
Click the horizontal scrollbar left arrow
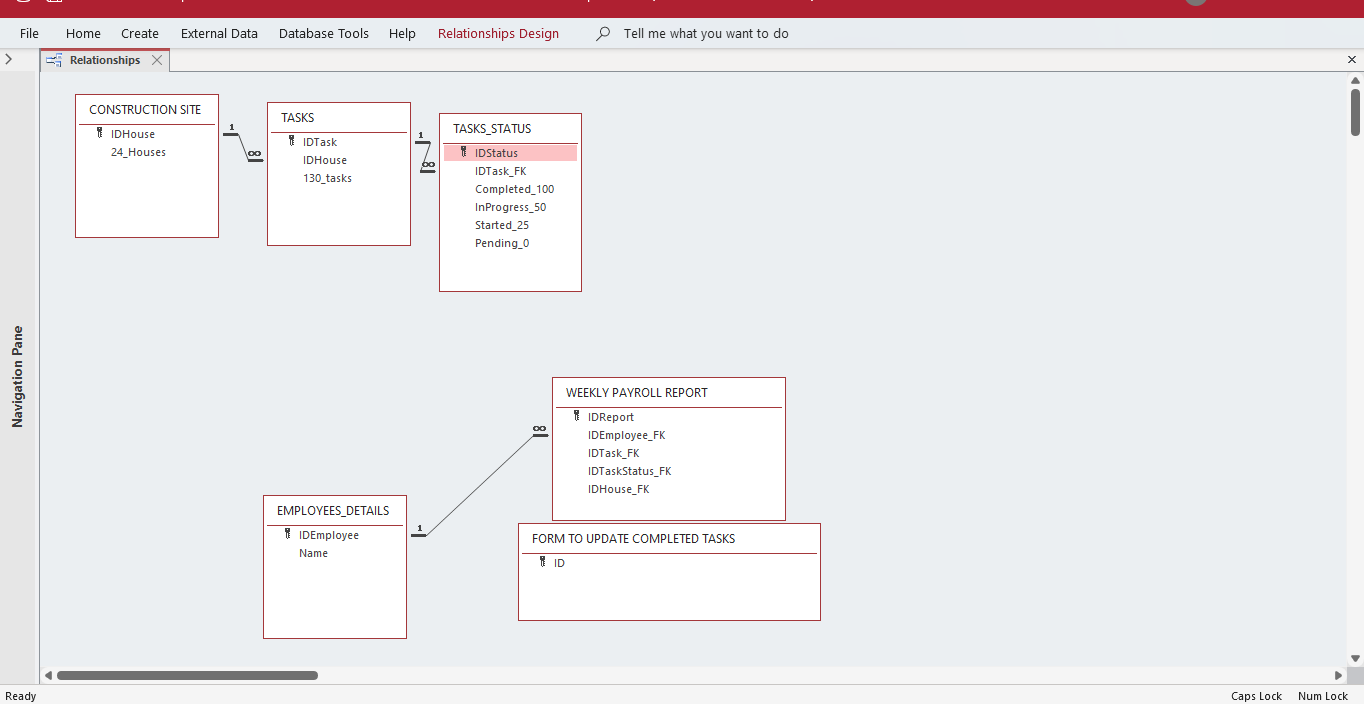click(48, 675)
